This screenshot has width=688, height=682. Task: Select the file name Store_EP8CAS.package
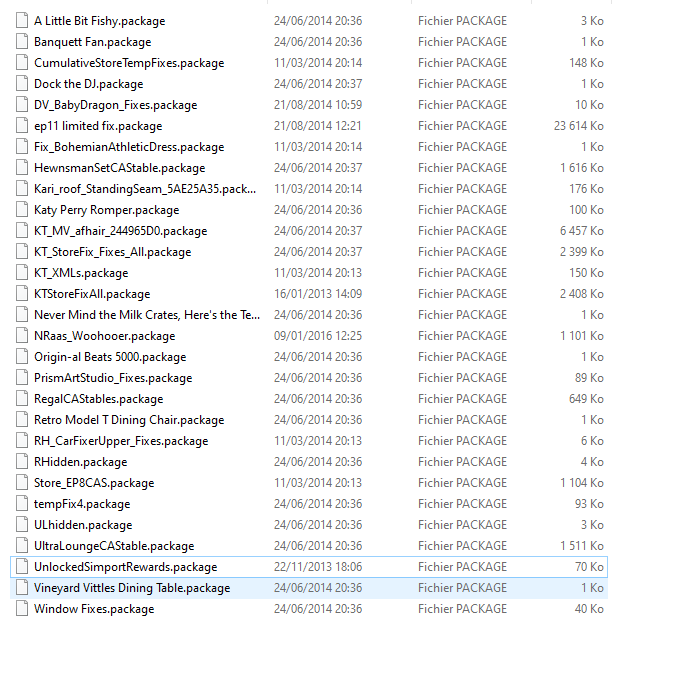[x=94, y=483]
